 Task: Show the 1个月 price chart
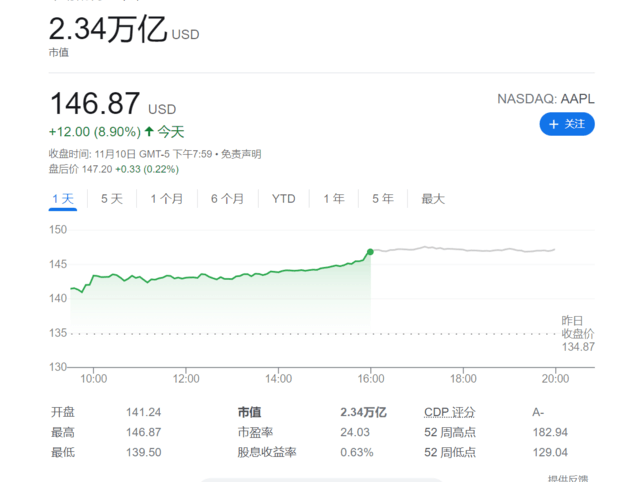click(167, 199)
